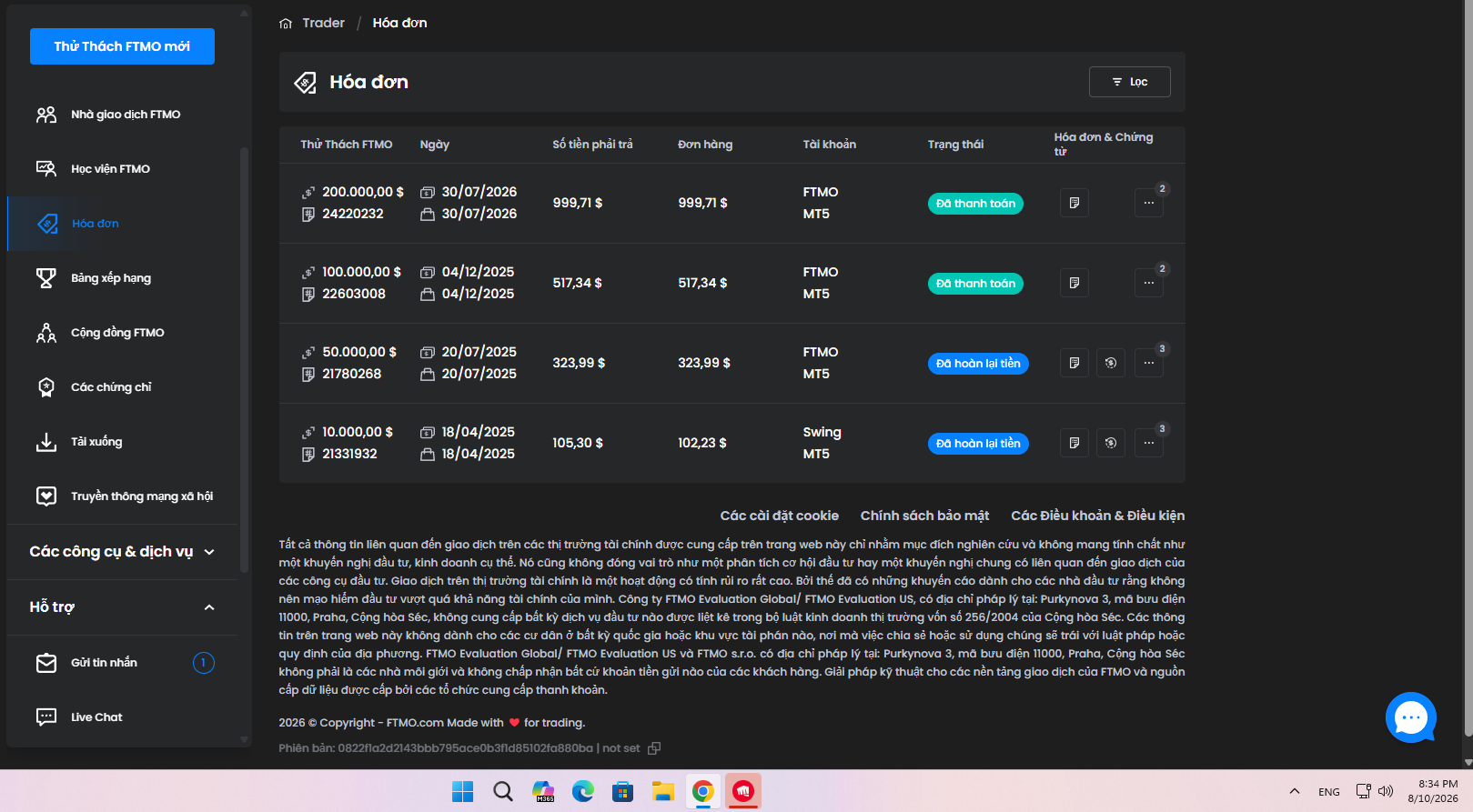
Task: Open Windows Start menu
Action: click(463, 792)
